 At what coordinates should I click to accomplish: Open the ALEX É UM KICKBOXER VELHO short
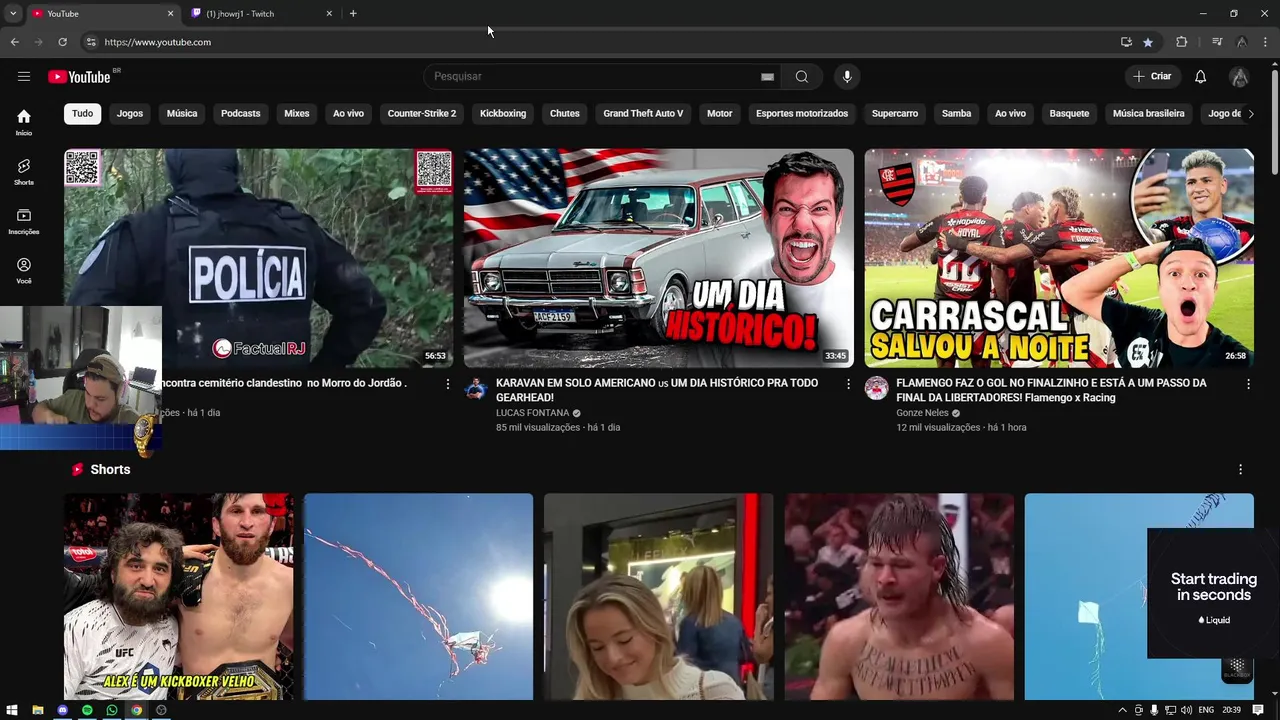(179, 597)
